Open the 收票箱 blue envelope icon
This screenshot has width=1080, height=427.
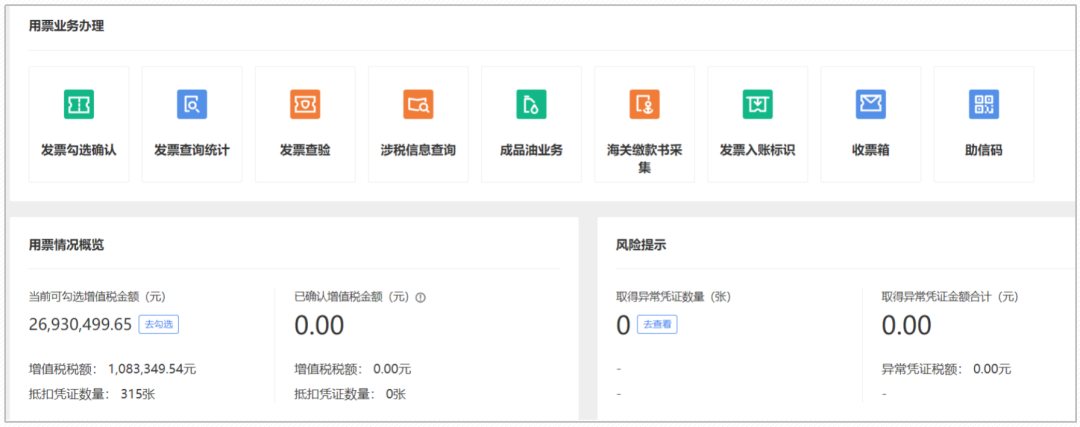tap(871, 104)
